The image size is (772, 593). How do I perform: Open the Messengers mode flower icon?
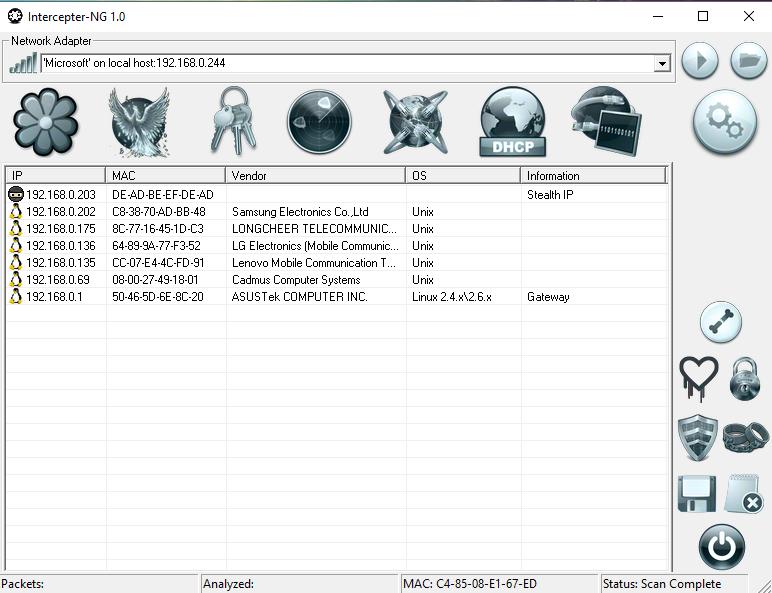(x=45, y=122)
